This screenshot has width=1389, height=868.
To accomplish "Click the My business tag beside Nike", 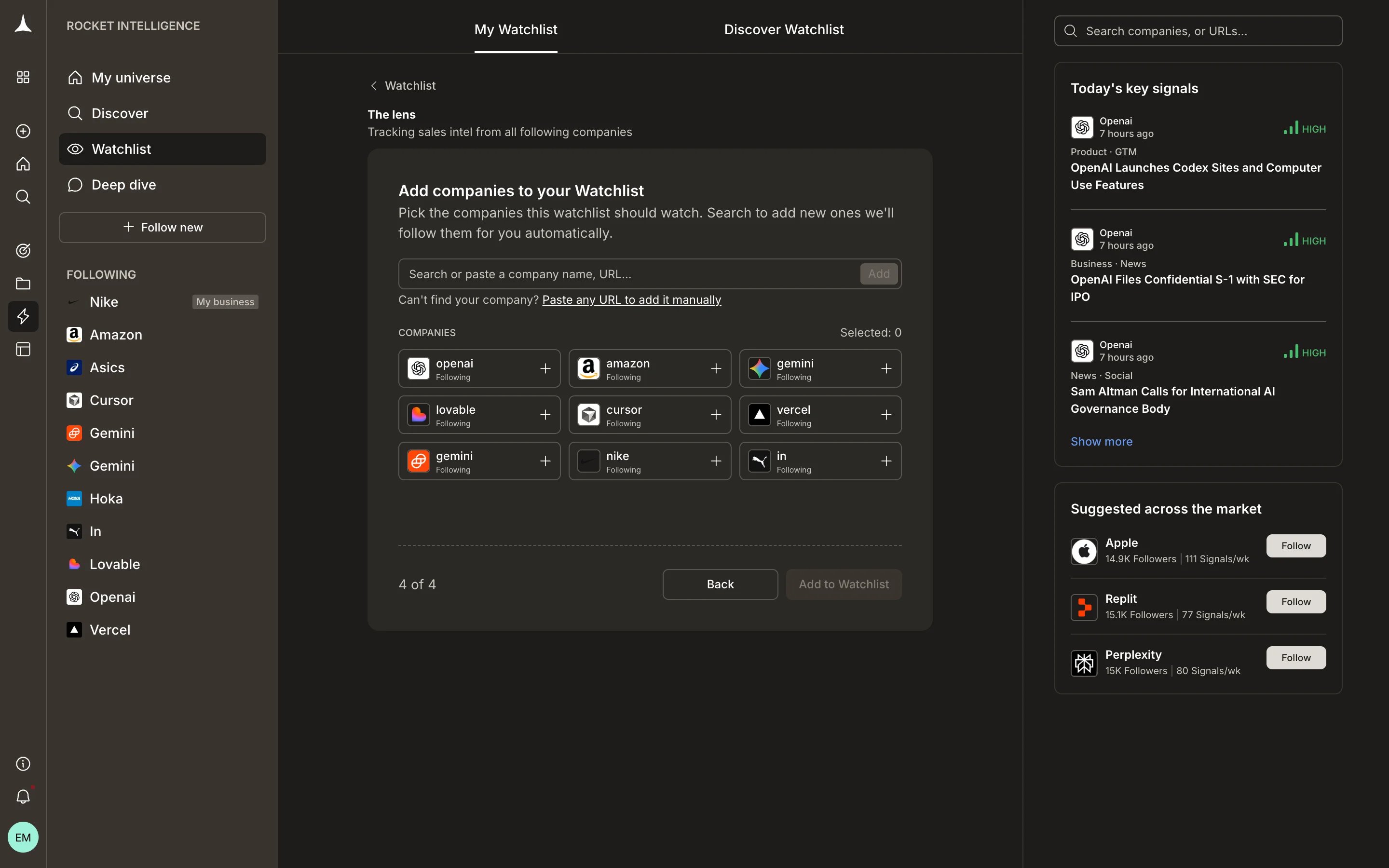I will [x=225, y=302].
